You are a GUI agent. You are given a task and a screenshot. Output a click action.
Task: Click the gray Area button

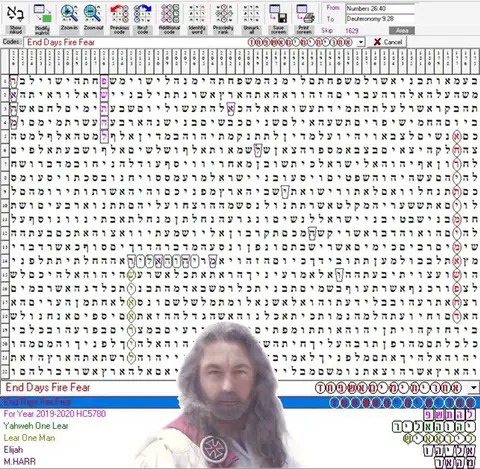coord(402,31)
